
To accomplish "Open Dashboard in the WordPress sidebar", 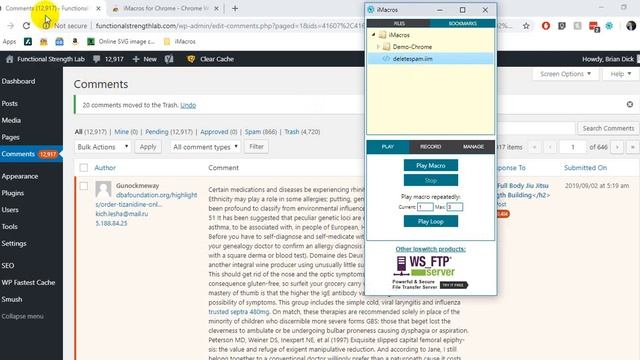I will [x=18, y=81].
